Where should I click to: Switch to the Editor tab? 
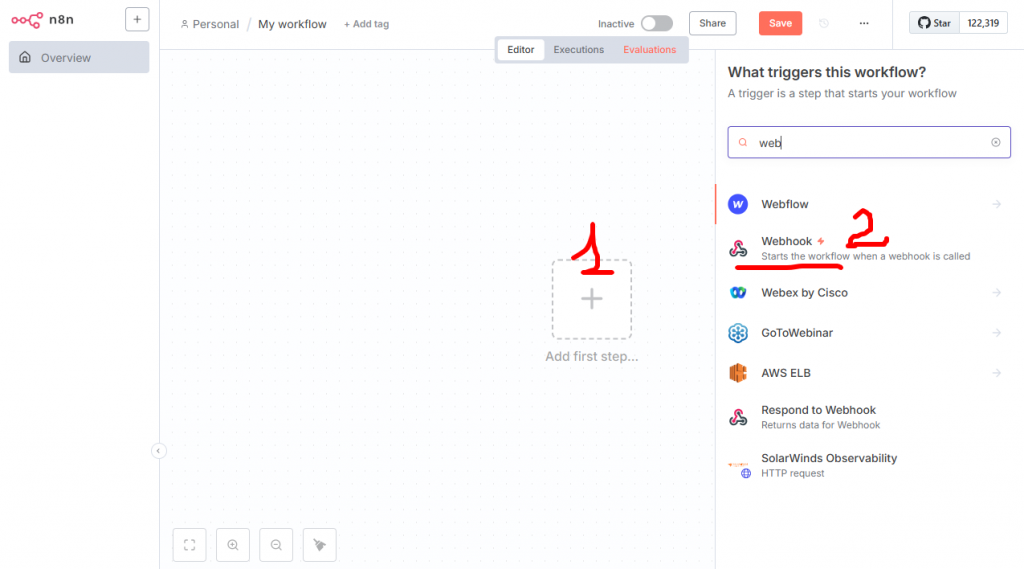click(520, 50)
